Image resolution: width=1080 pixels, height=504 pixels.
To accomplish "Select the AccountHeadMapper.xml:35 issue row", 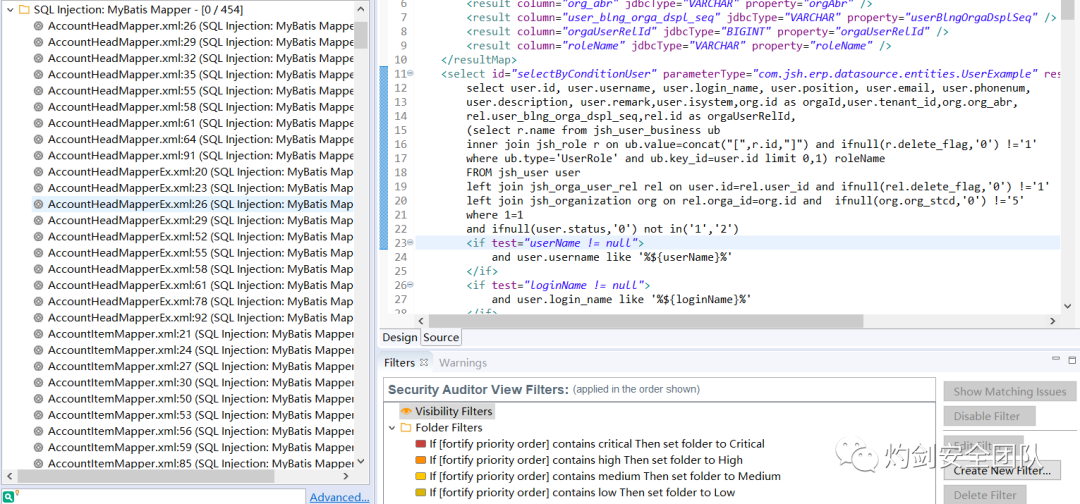I will pos(193,74).
